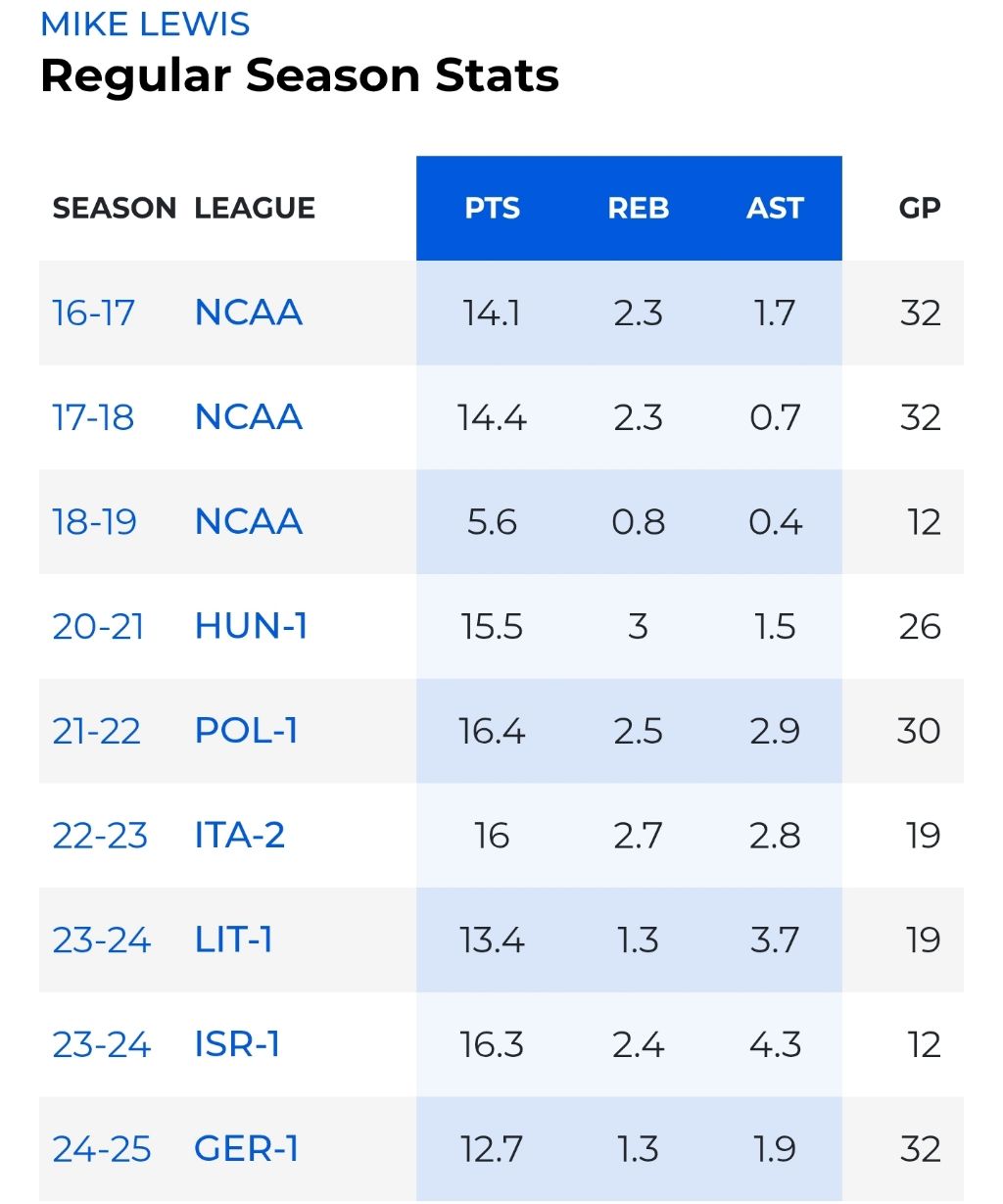
Task: Click the GER-1 league link
Action: [x=246, y=1149]
